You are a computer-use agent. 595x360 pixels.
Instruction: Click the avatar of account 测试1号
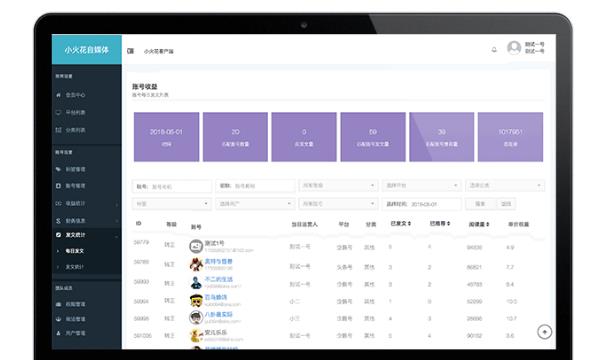196,247
